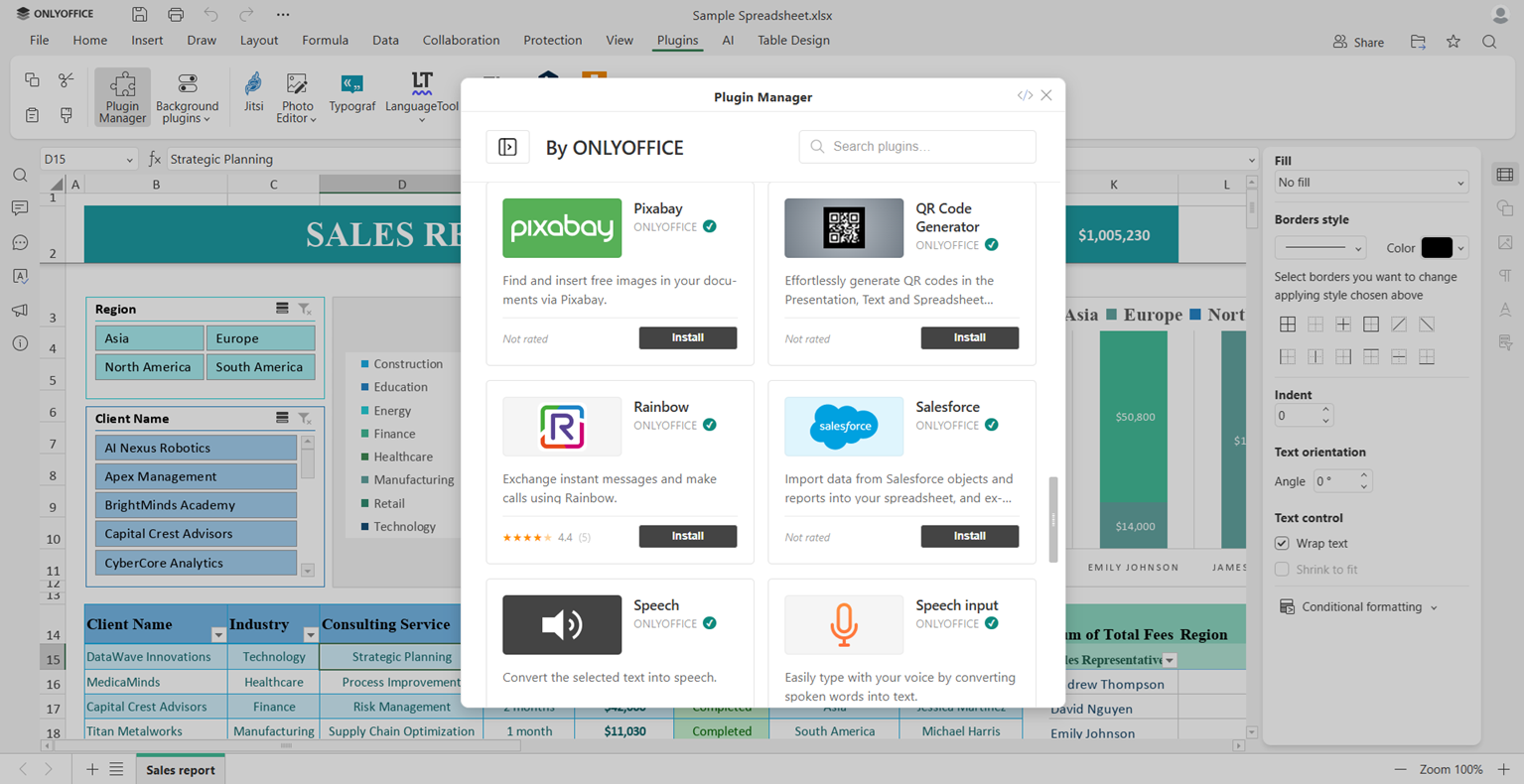
Task: Open the Industry column filter dropdown
Action: (310, 634)
